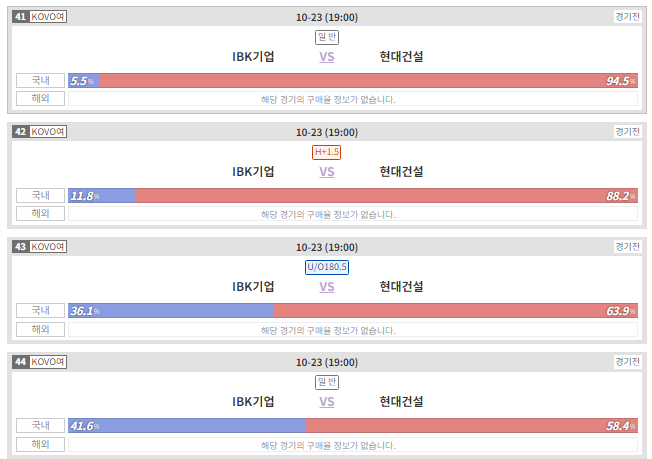Click the 일반 badge in match 44

click(x=327, y=382)
